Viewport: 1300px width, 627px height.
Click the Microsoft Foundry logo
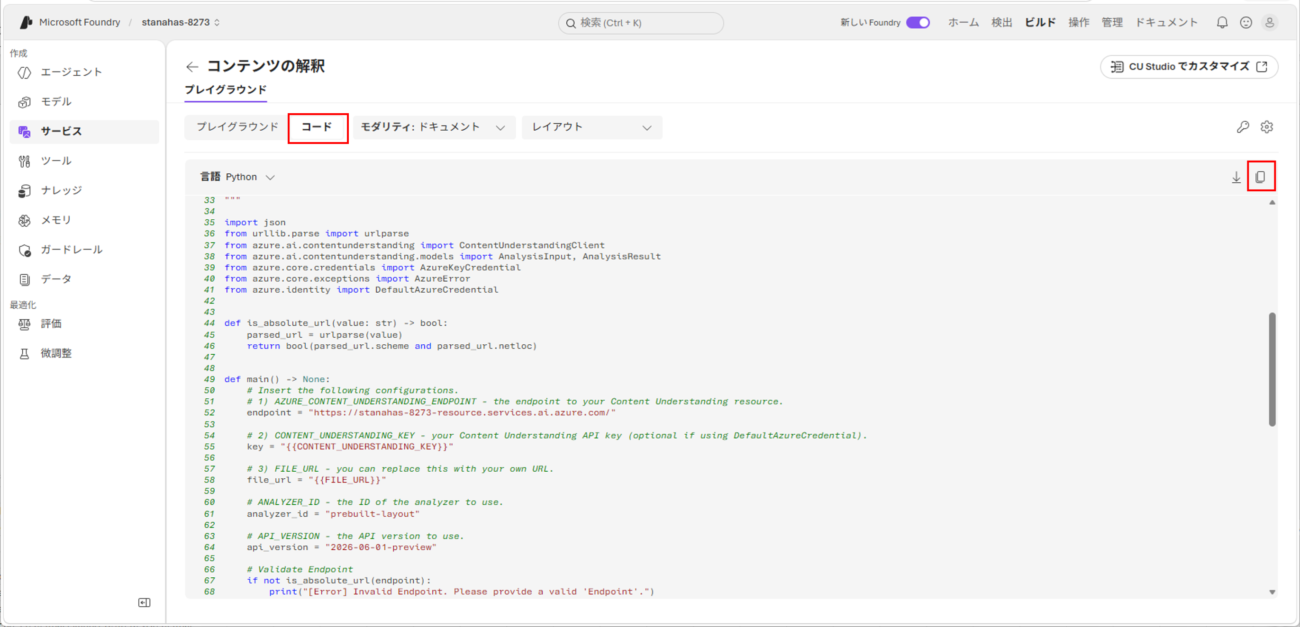[x=27, y=22]
